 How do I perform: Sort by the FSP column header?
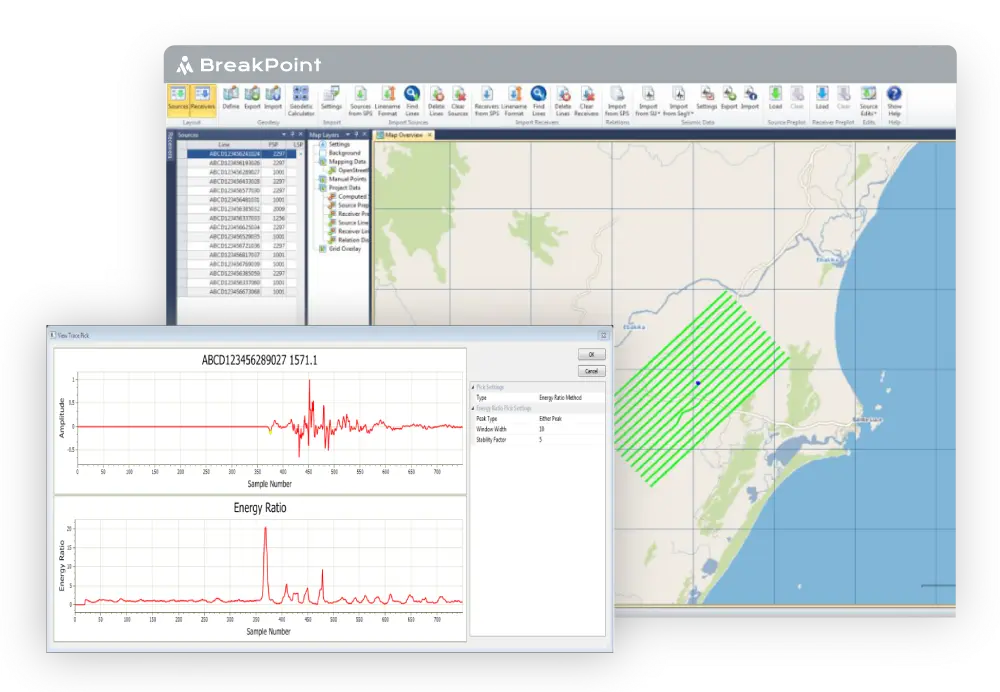pos(274,145)
